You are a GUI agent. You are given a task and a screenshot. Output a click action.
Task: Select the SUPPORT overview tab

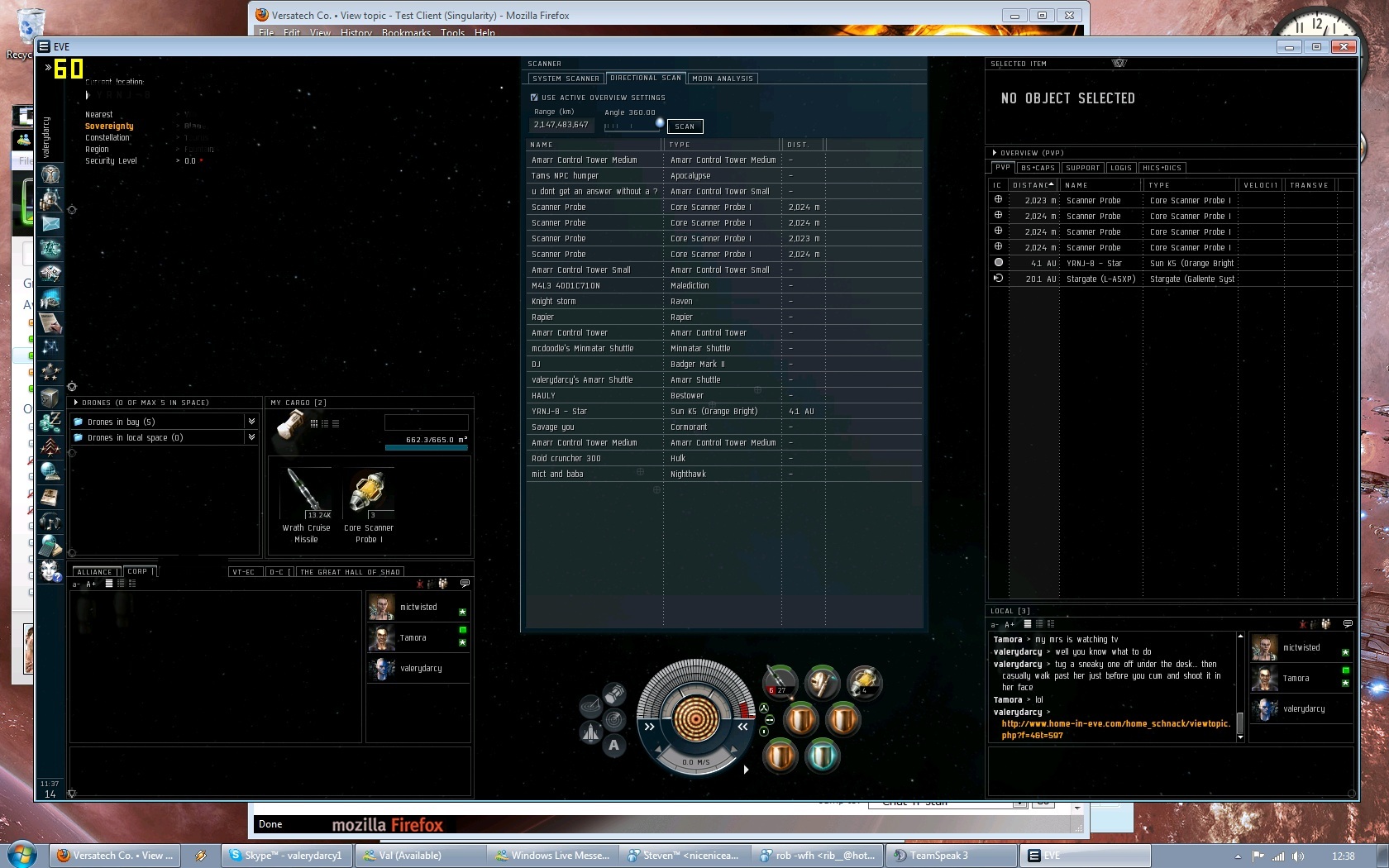click(1082, 168)
